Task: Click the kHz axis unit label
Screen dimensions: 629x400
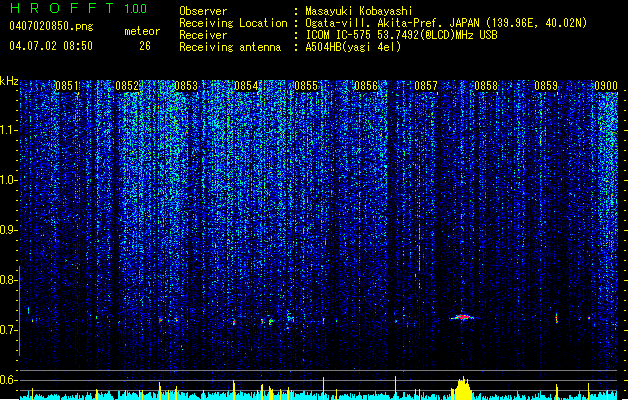Action: point(9,81)
